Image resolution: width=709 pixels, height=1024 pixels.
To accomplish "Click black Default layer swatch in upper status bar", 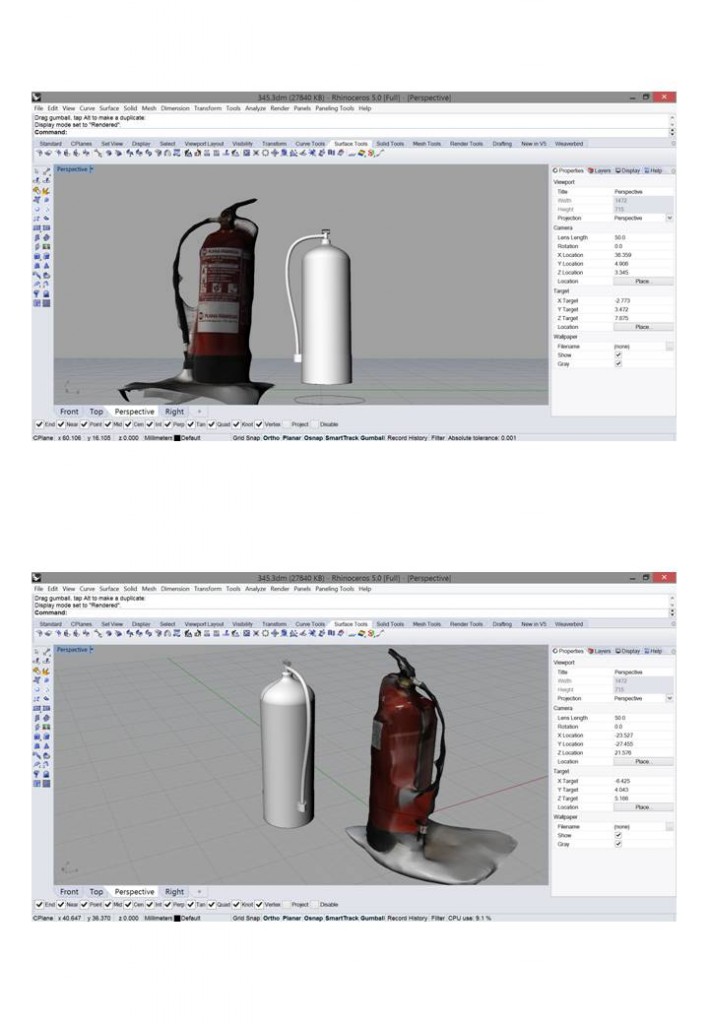I will coord(177,438).
